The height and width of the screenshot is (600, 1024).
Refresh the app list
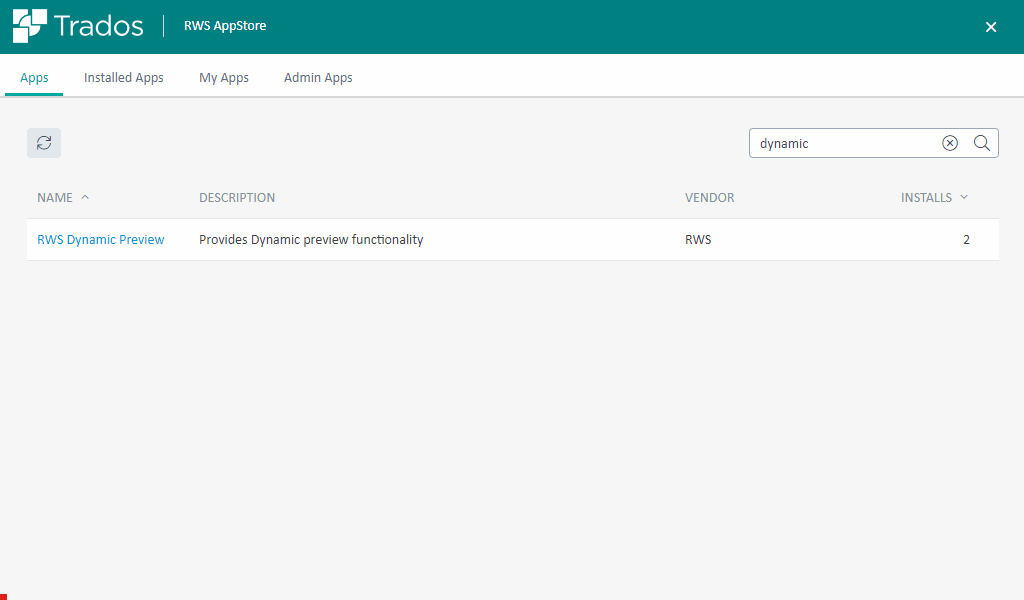pos(44,143)
